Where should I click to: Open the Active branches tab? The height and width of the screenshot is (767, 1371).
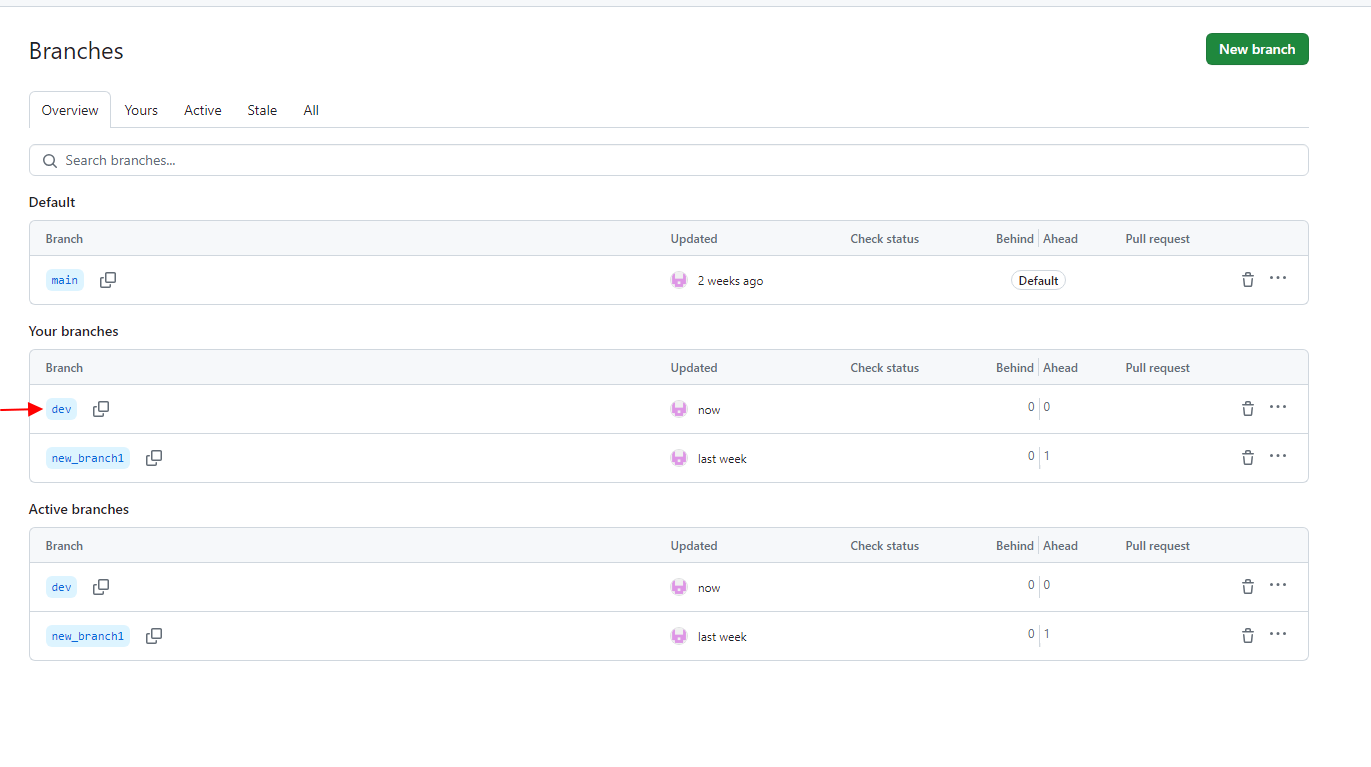pyautogui.click(x=203, y=110)
